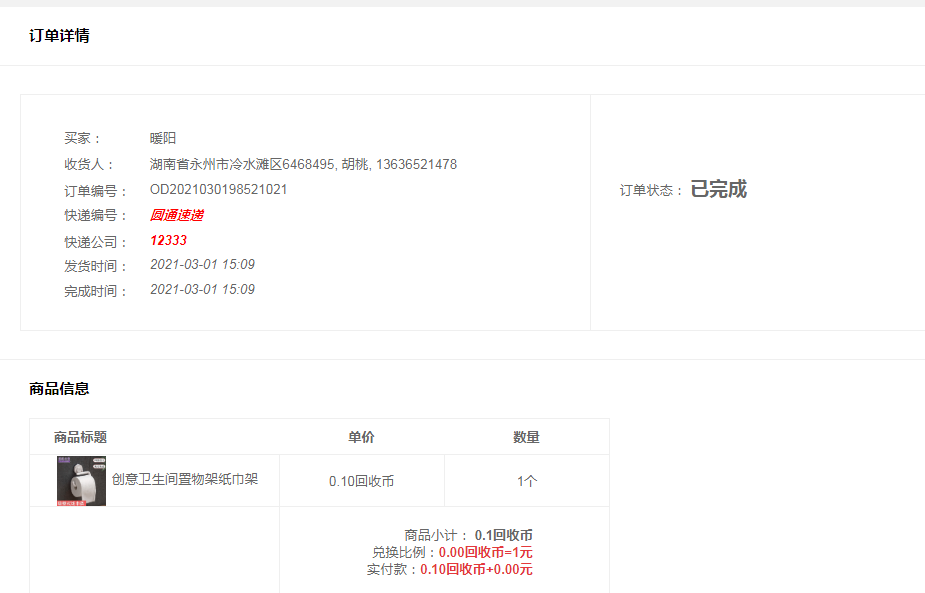Click the 单价 column header
925x593 pixels.
(x=361, y=437)
